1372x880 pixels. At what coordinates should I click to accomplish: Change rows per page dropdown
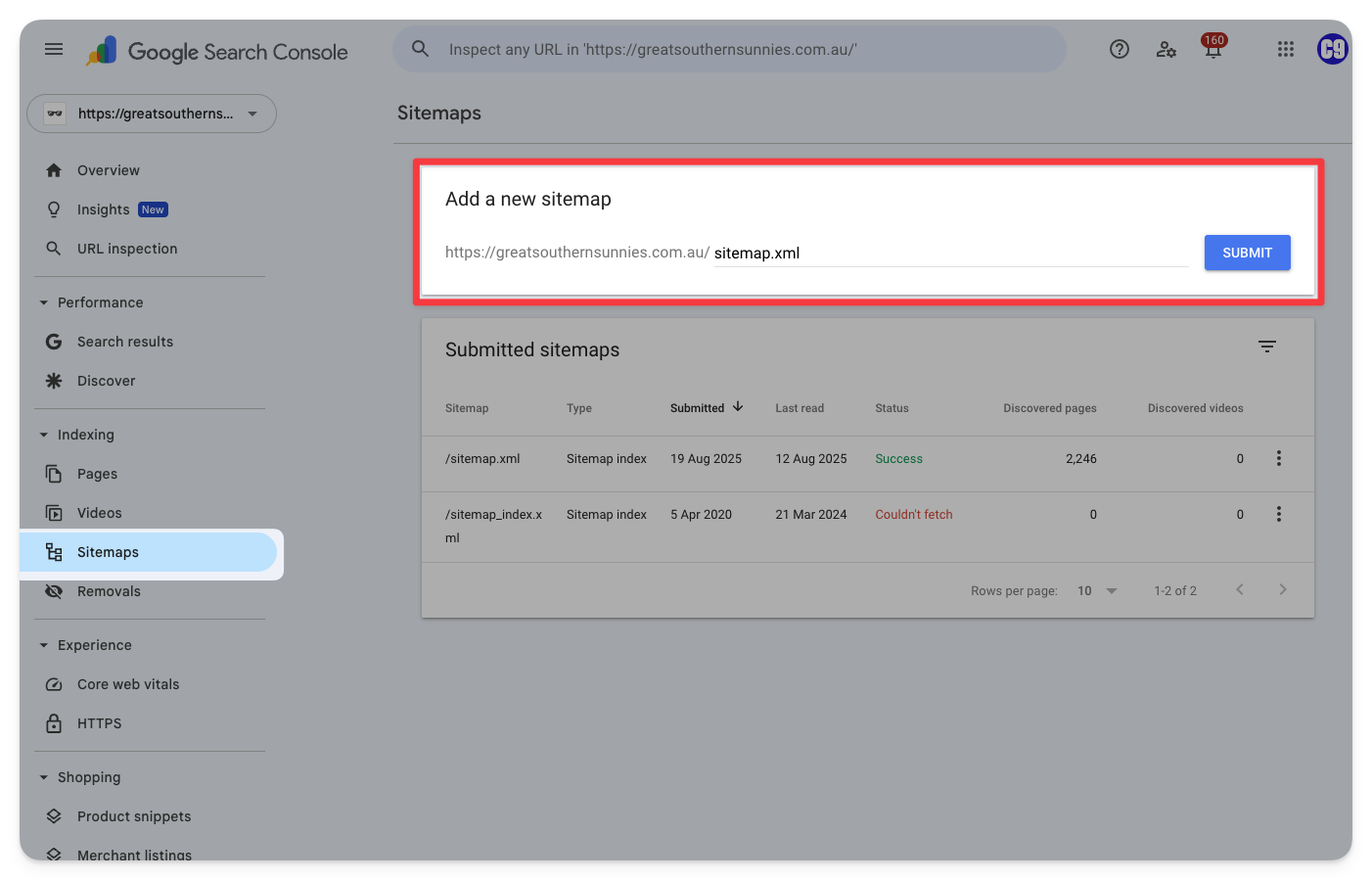click(1097, 590)
